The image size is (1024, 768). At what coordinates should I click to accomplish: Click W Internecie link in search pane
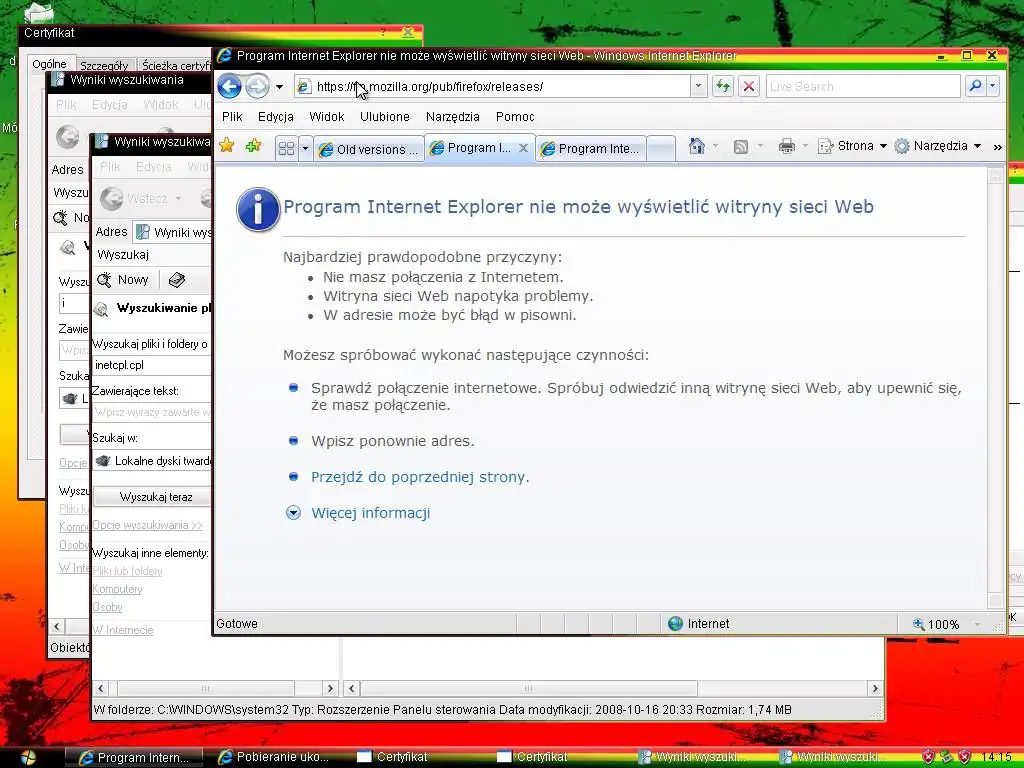[x=123, y=630]
